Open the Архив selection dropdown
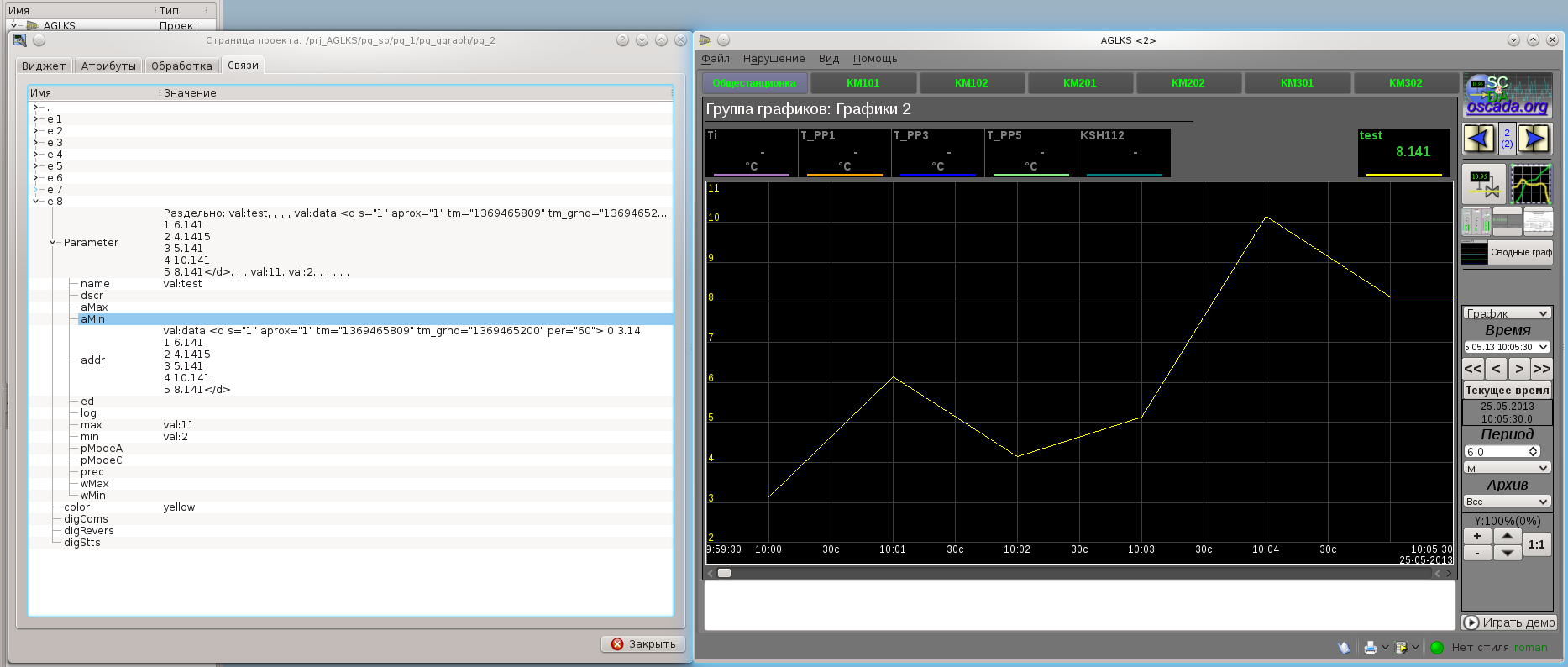Screen dimensions: 1568x667 tap(1507, 502)
